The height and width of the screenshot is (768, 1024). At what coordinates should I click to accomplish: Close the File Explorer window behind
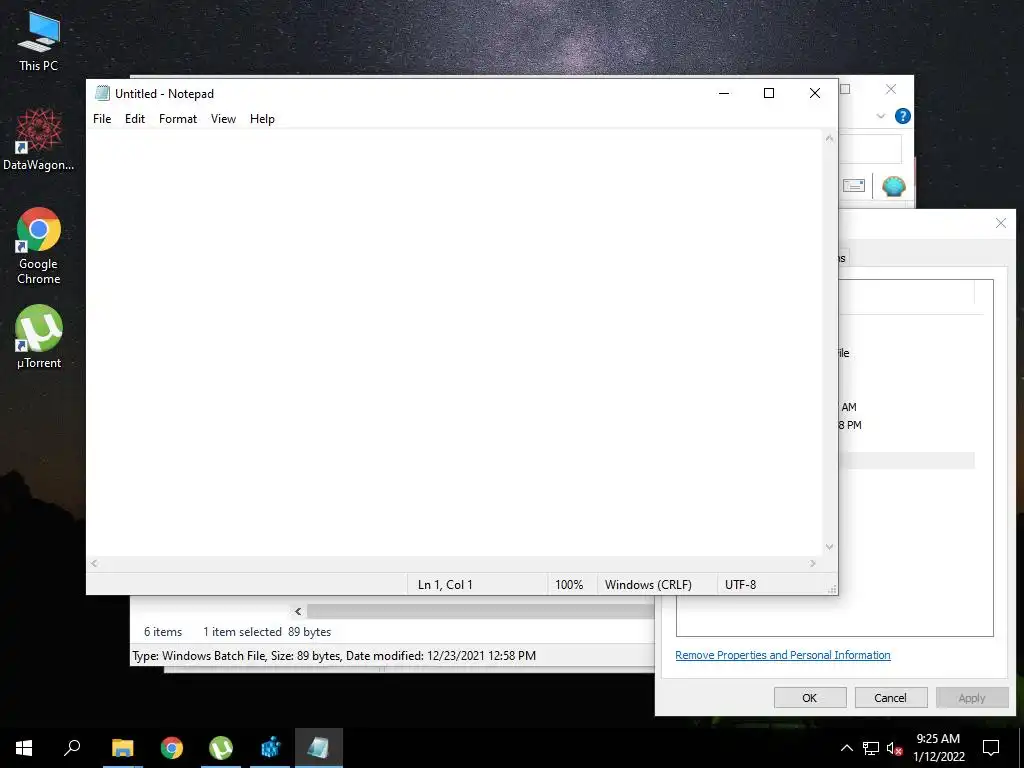[891, 89]
